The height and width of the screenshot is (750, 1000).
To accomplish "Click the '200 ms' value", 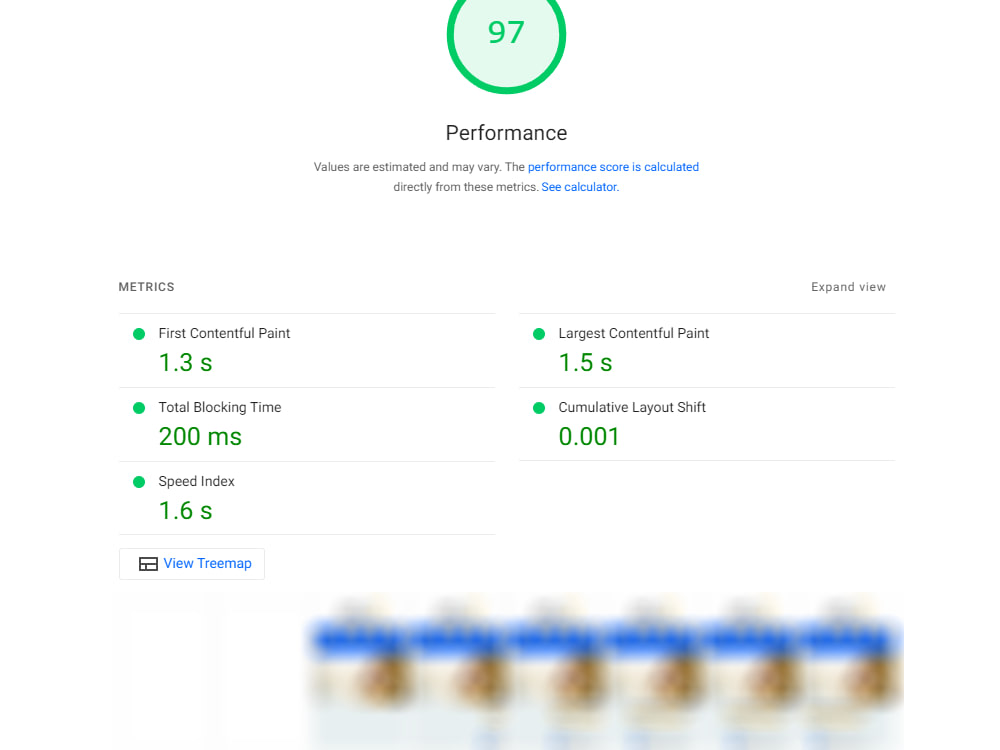I will pos(200,437).
